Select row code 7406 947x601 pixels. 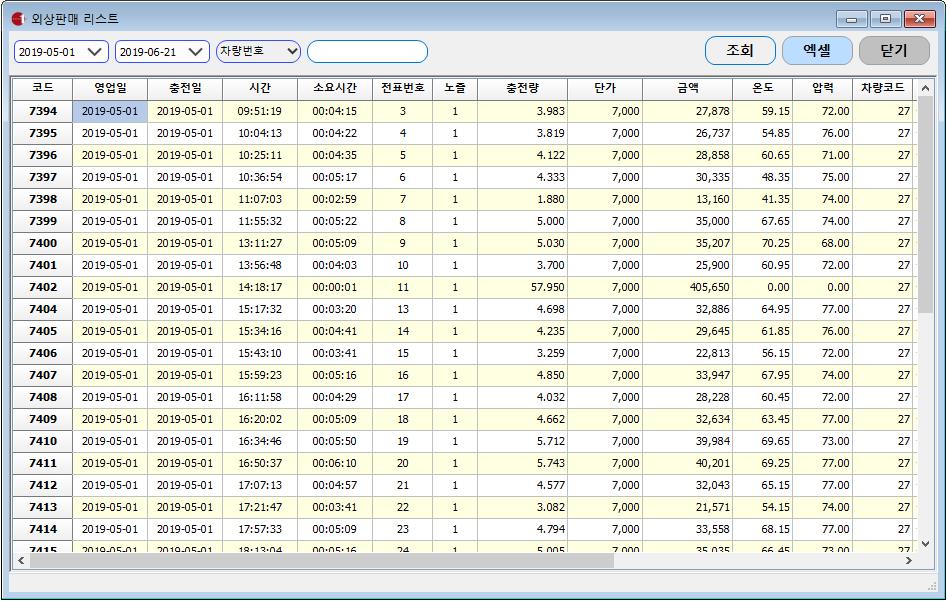pos(43,353)
